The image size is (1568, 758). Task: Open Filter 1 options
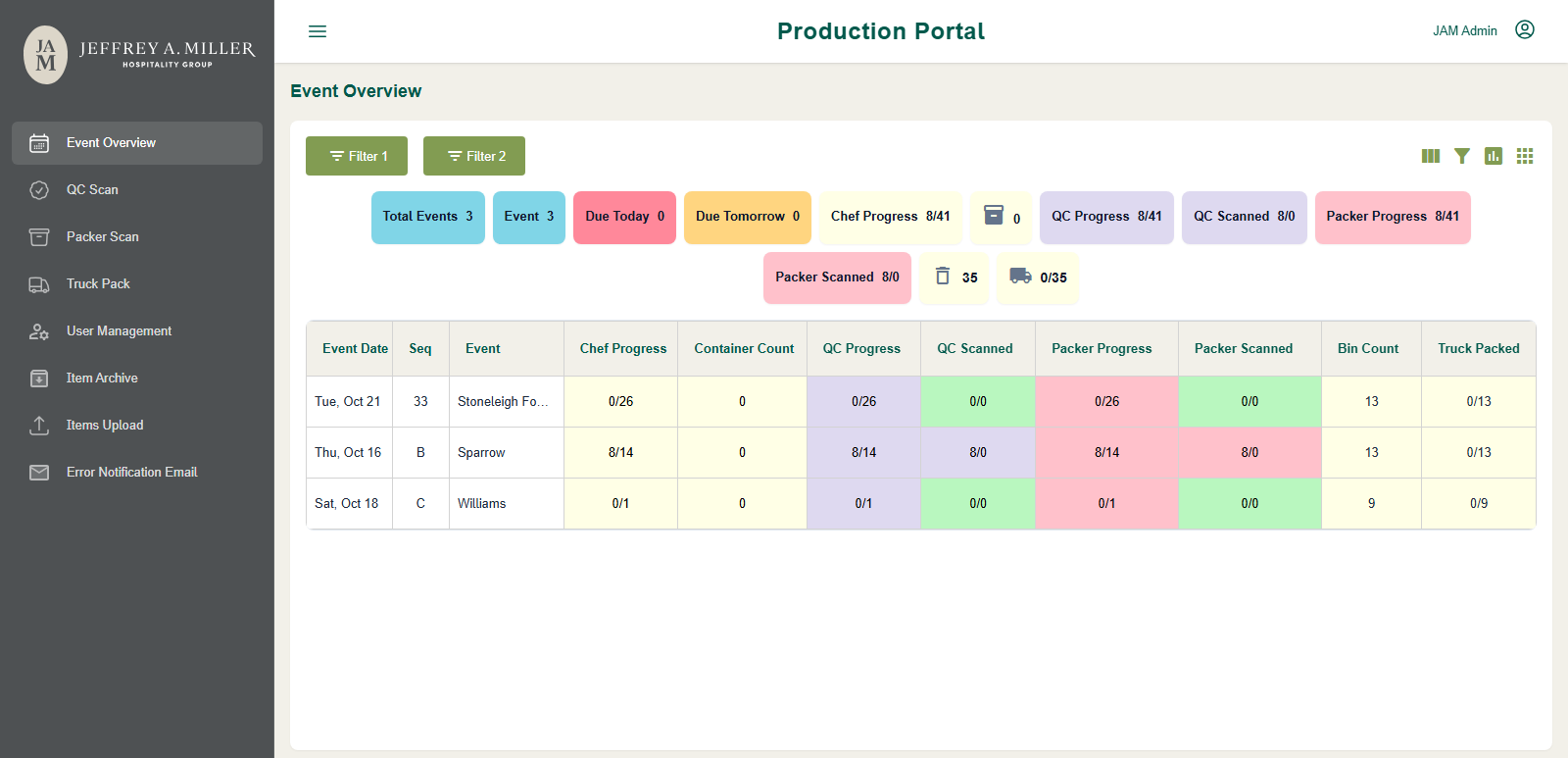pos(357,156)
